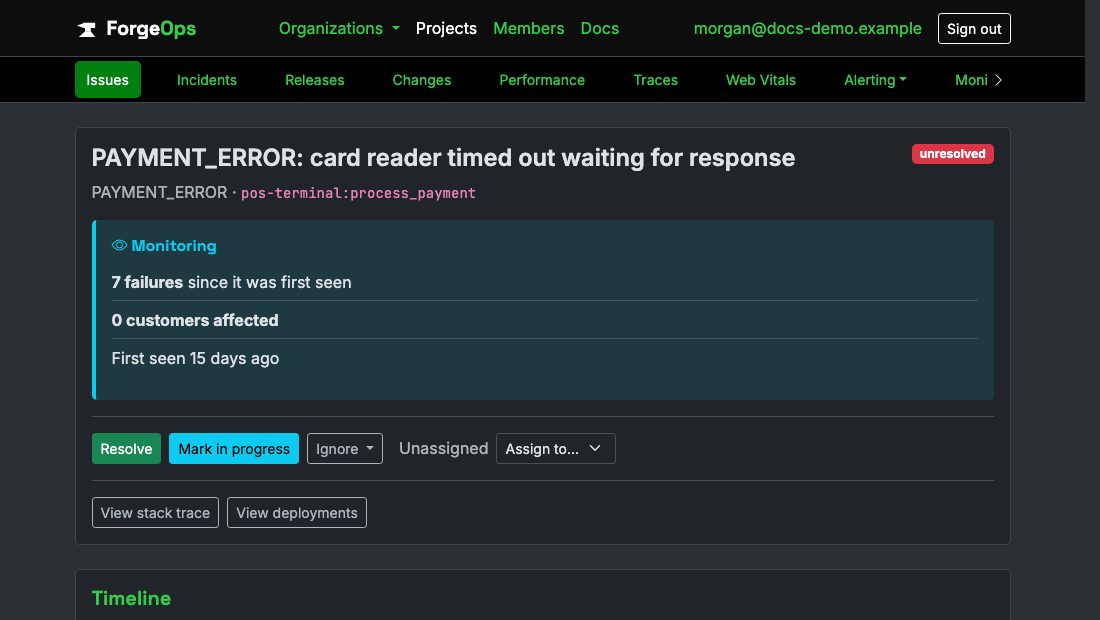Click the Monitoring eye icon
The height and width of the screenshot is (620, 1100).
119,245
